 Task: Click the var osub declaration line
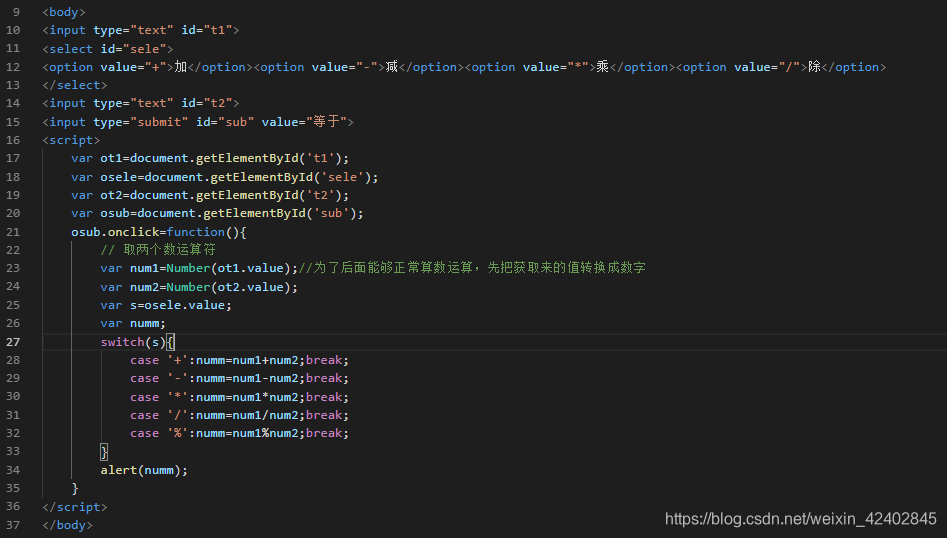pos(217,213)
